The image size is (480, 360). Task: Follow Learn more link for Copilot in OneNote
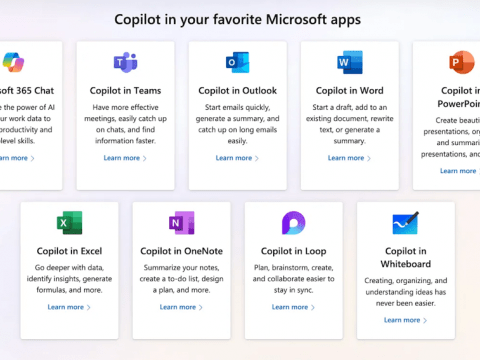[x=181, y=307]
